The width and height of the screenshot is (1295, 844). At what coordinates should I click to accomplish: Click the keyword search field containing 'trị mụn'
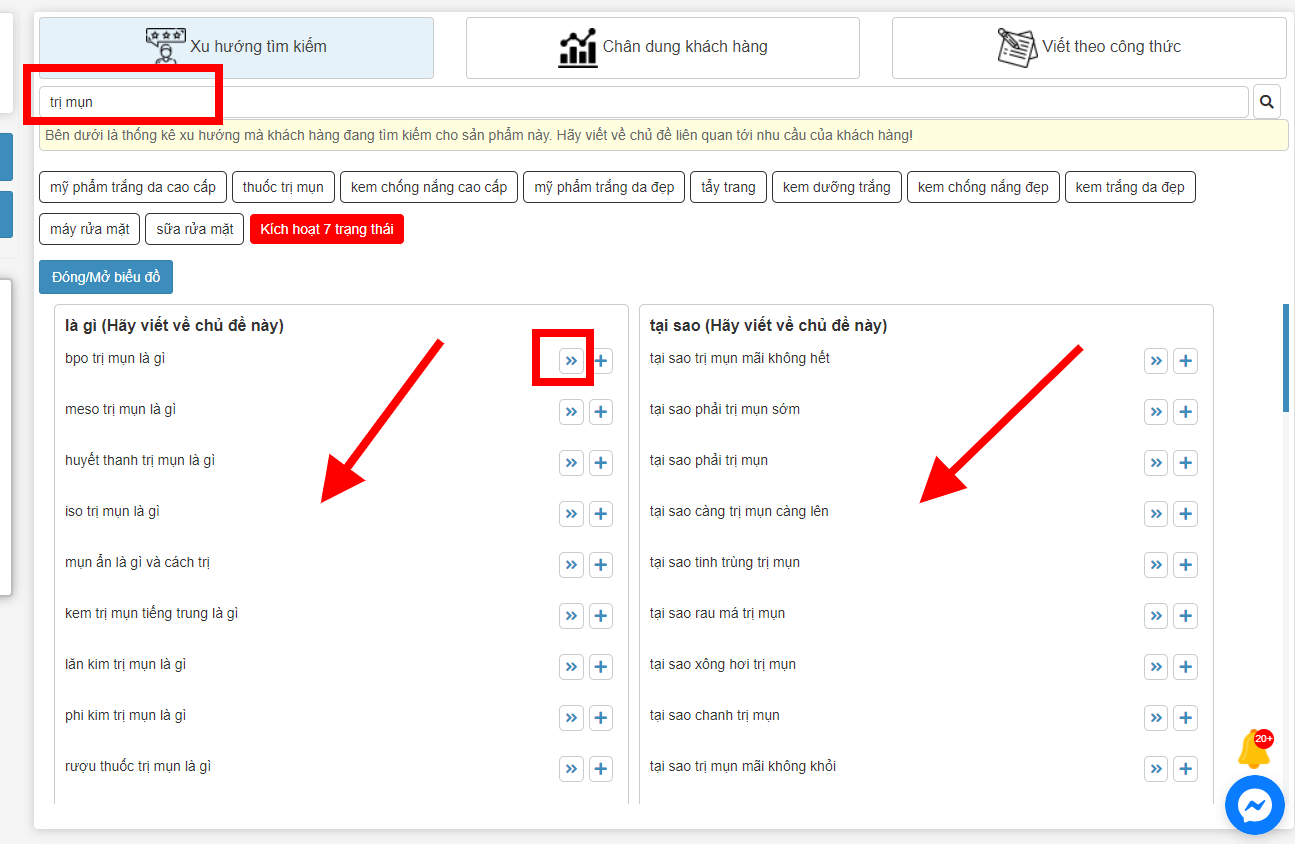(x=644, y=102)
